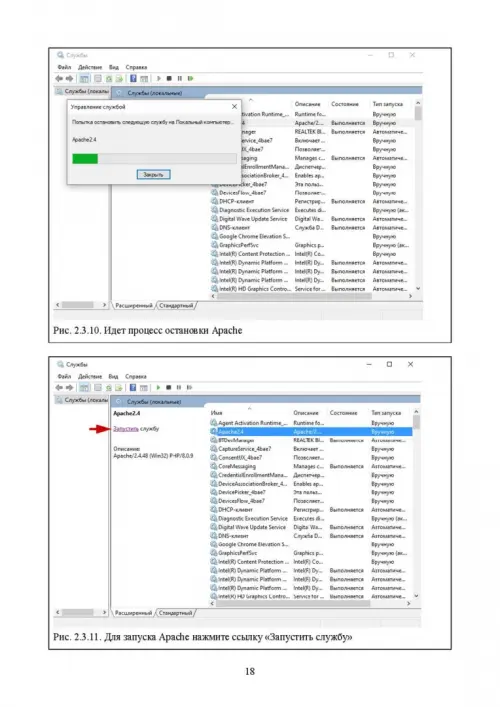Open the Файл menu in the Fig. 2.3.10 window

64,67
